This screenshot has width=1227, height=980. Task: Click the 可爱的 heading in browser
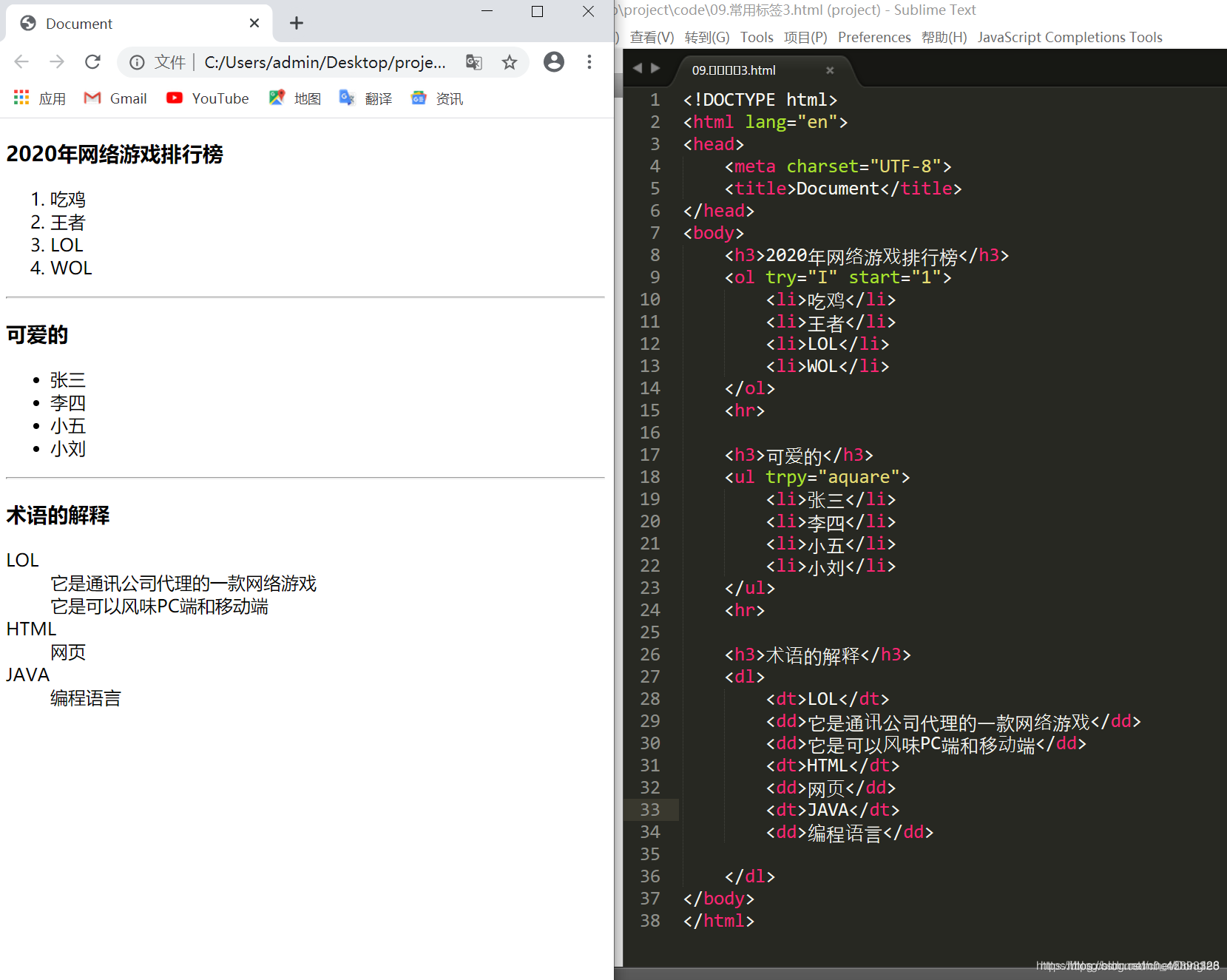(x=37, y=335)
